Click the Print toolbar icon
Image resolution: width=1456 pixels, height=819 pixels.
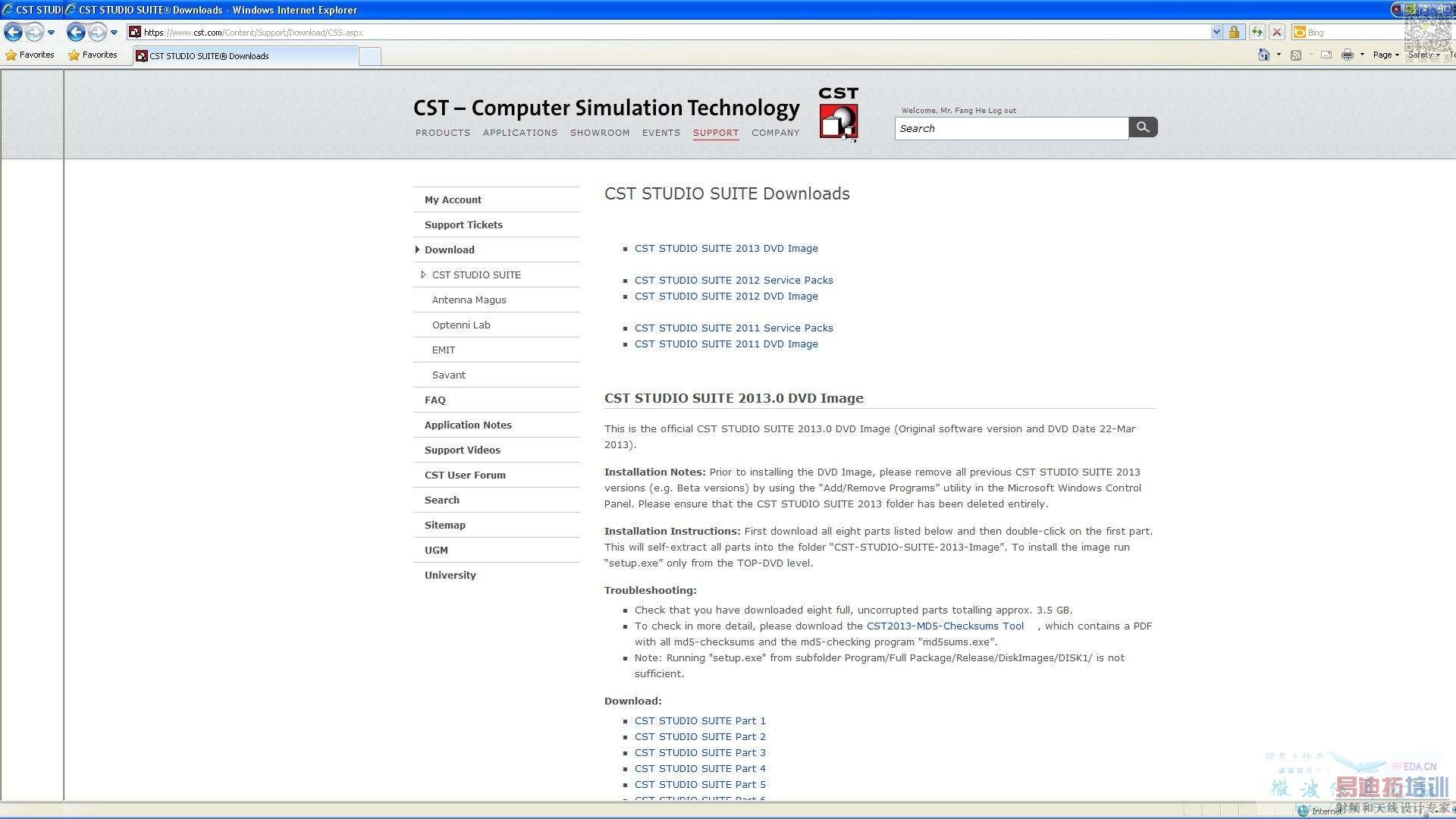[x=1348, y=55]
